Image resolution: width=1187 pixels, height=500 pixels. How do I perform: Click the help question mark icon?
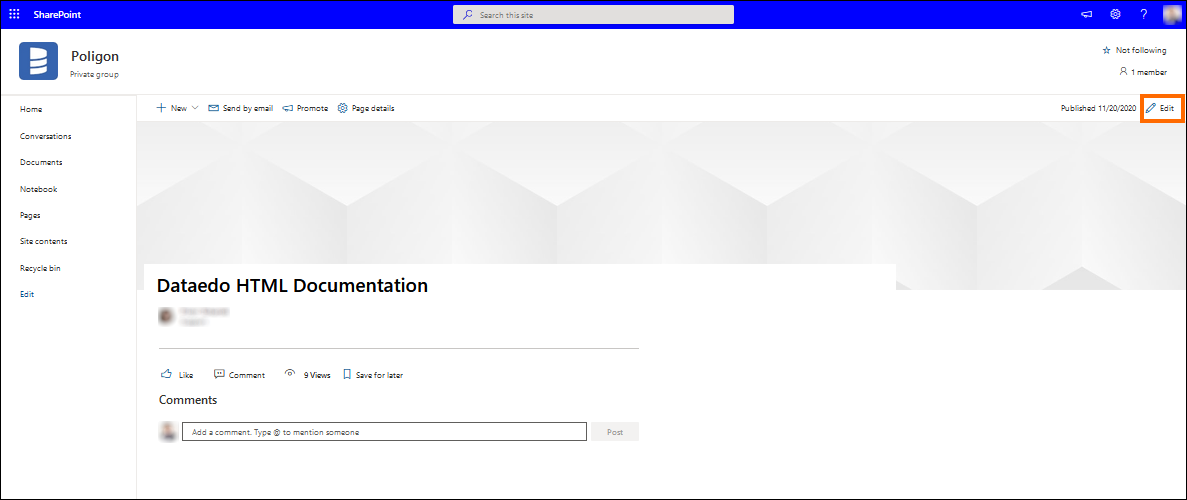click(x=1143, y=14)
